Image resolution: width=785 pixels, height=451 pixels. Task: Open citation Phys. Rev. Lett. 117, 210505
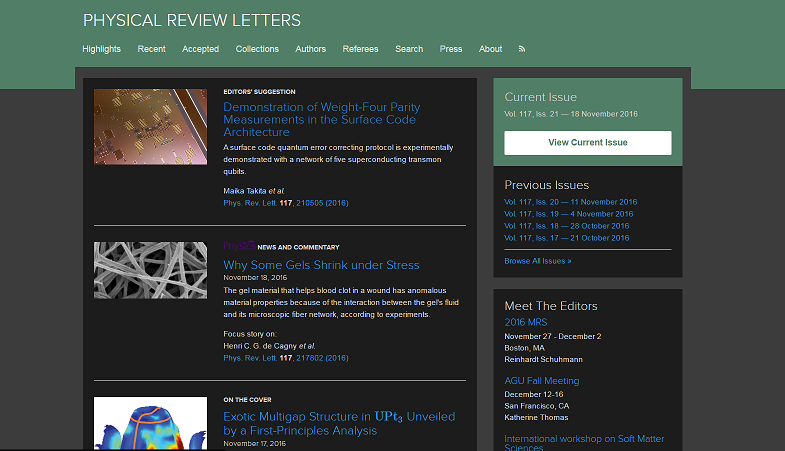tap(286, 203)
